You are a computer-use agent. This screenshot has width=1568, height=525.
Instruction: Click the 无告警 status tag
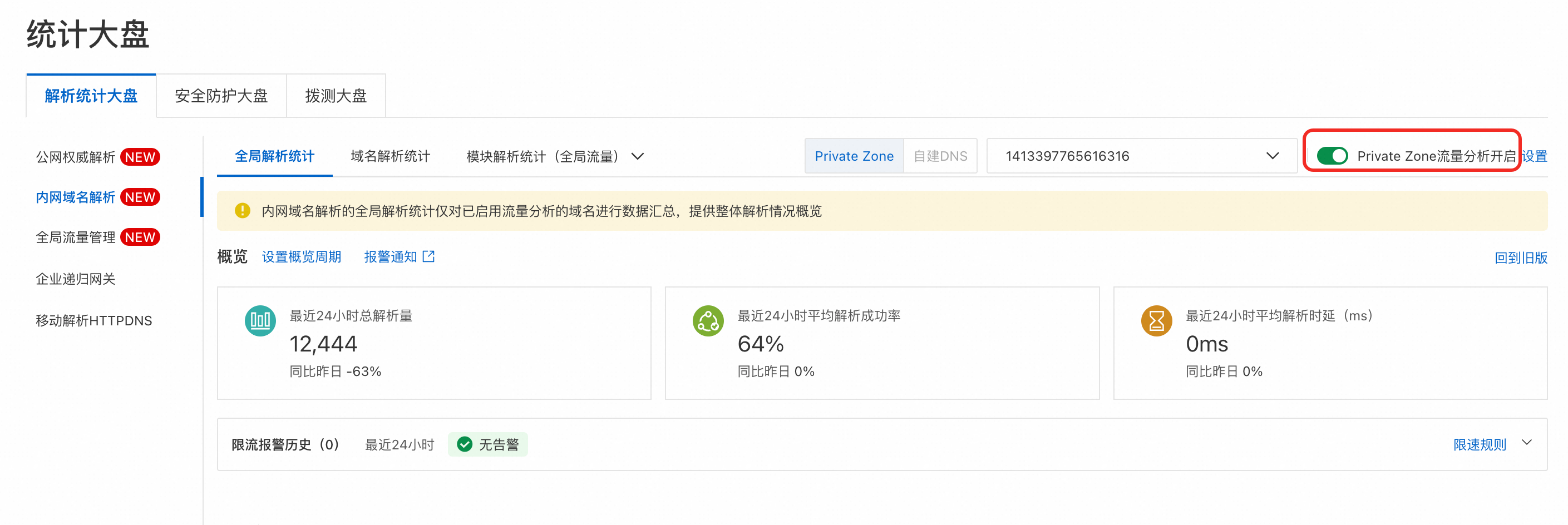487,445
